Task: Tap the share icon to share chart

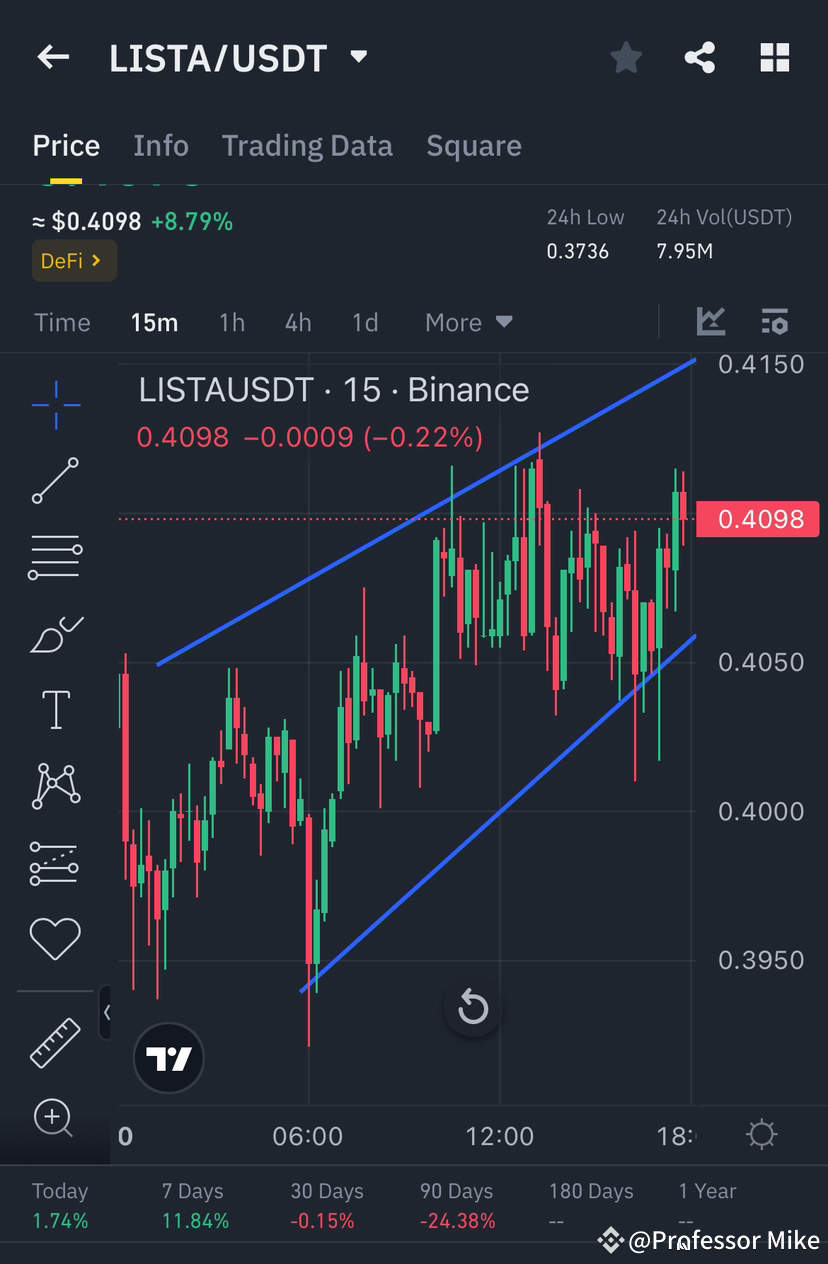Action: tap(700, 57)
